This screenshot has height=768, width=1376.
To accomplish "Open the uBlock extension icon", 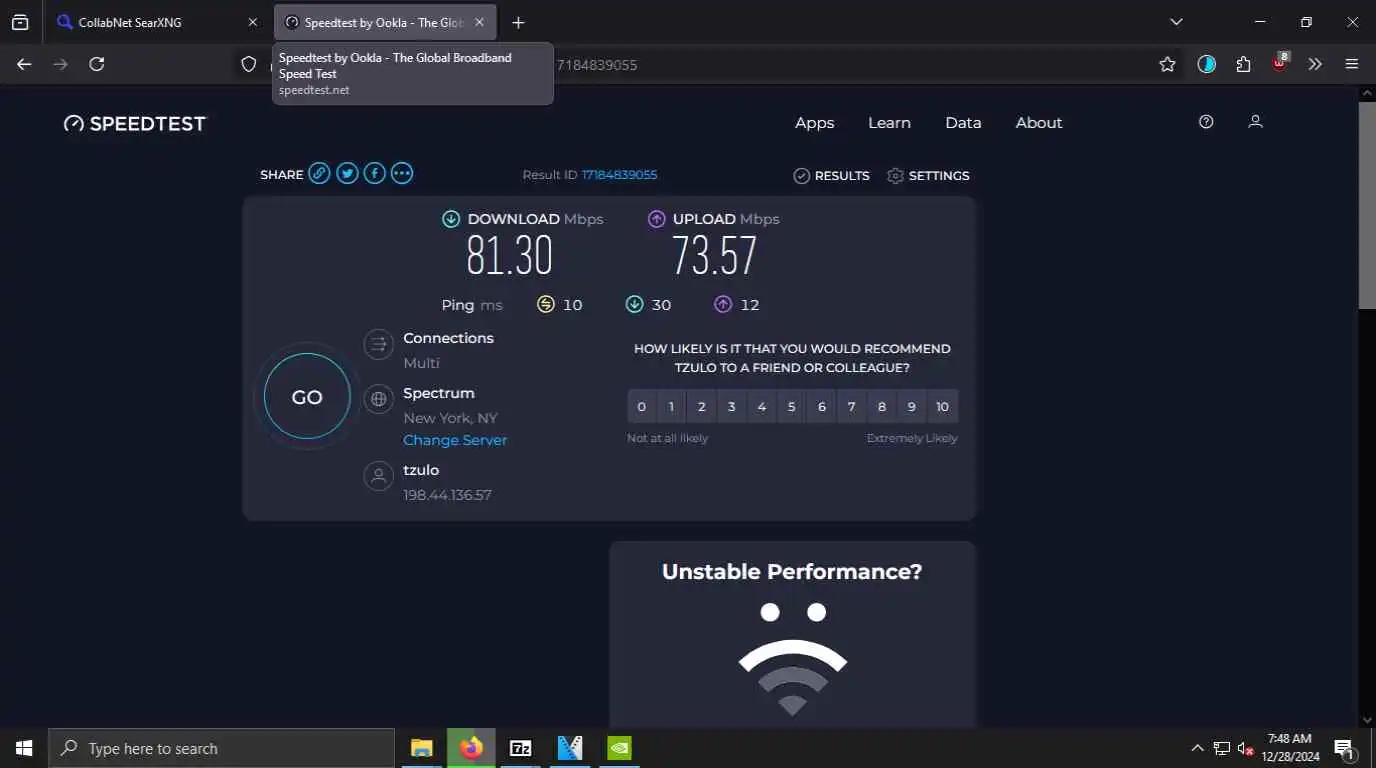I will point(1280,63).
